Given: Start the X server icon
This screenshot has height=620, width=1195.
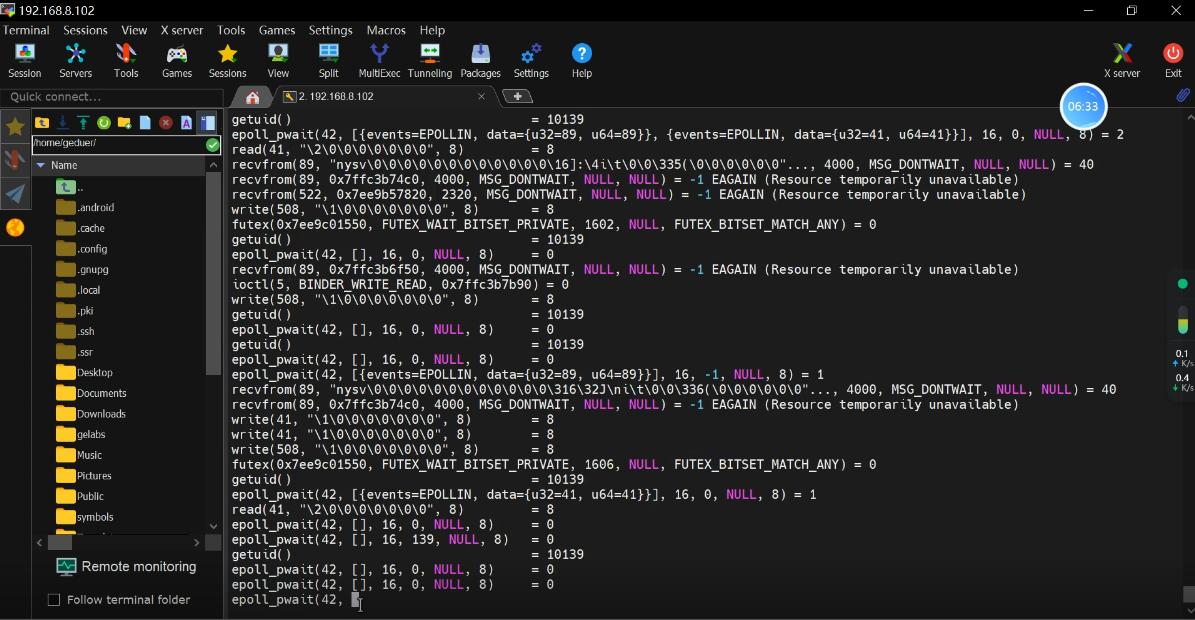Looking at the screenshot, I should (1122, 60).
